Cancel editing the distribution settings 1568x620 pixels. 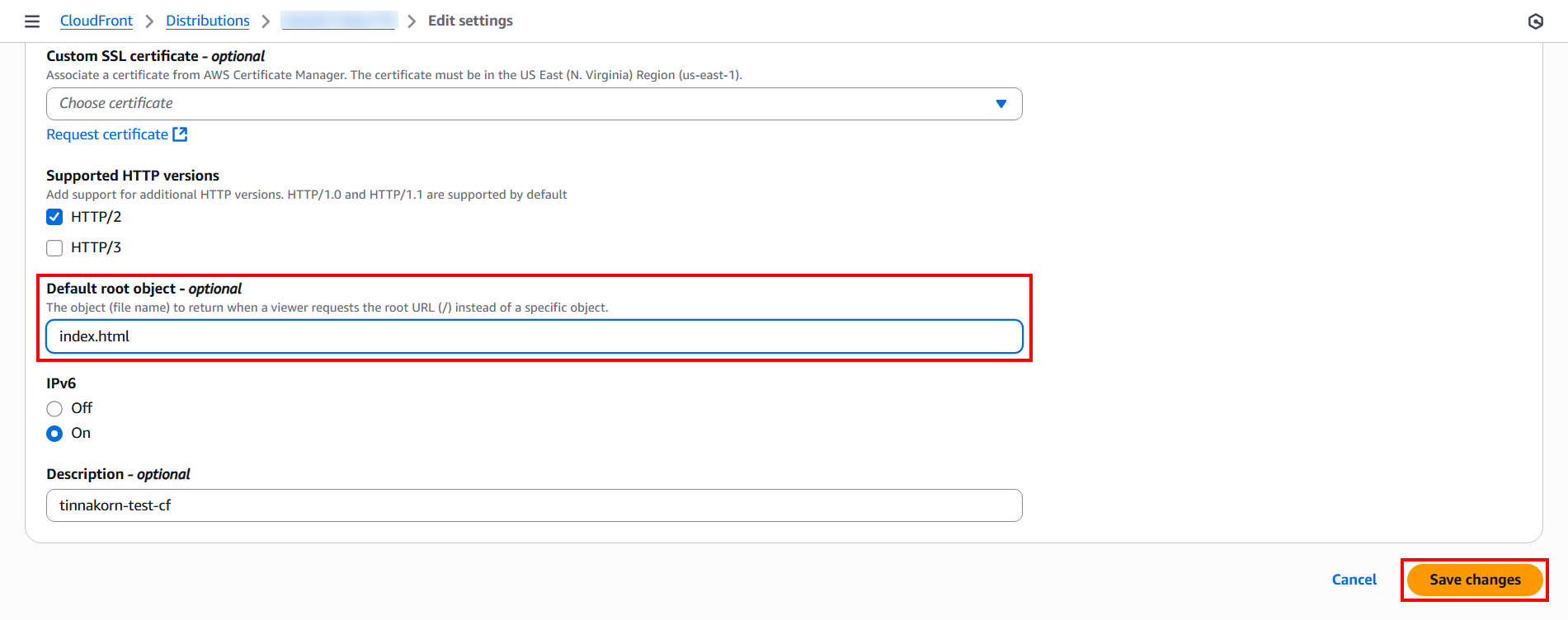pos(1354,580)
